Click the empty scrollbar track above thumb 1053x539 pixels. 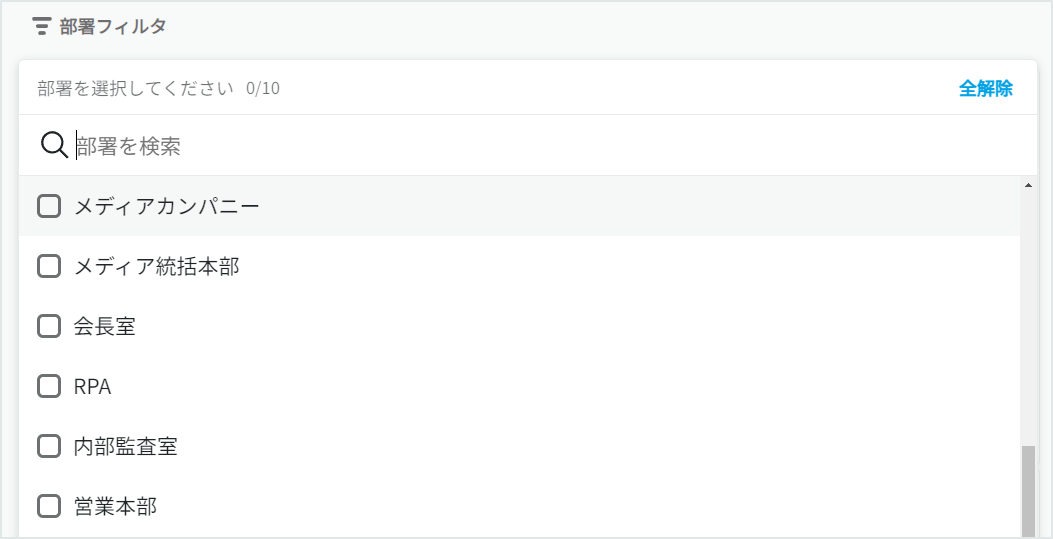coord(1028,319)
